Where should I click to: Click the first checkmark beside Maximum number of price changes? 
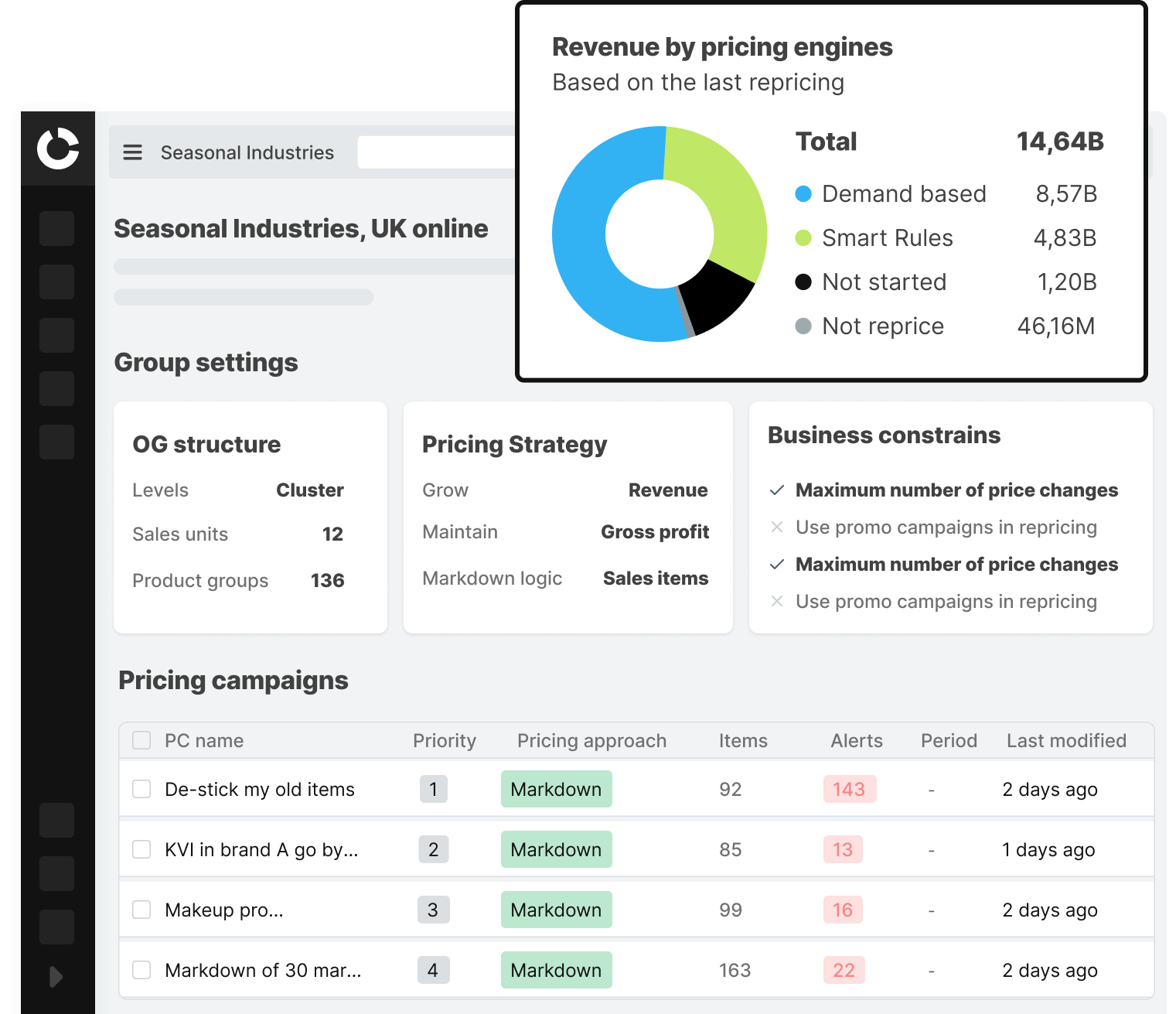click(777, 490)
